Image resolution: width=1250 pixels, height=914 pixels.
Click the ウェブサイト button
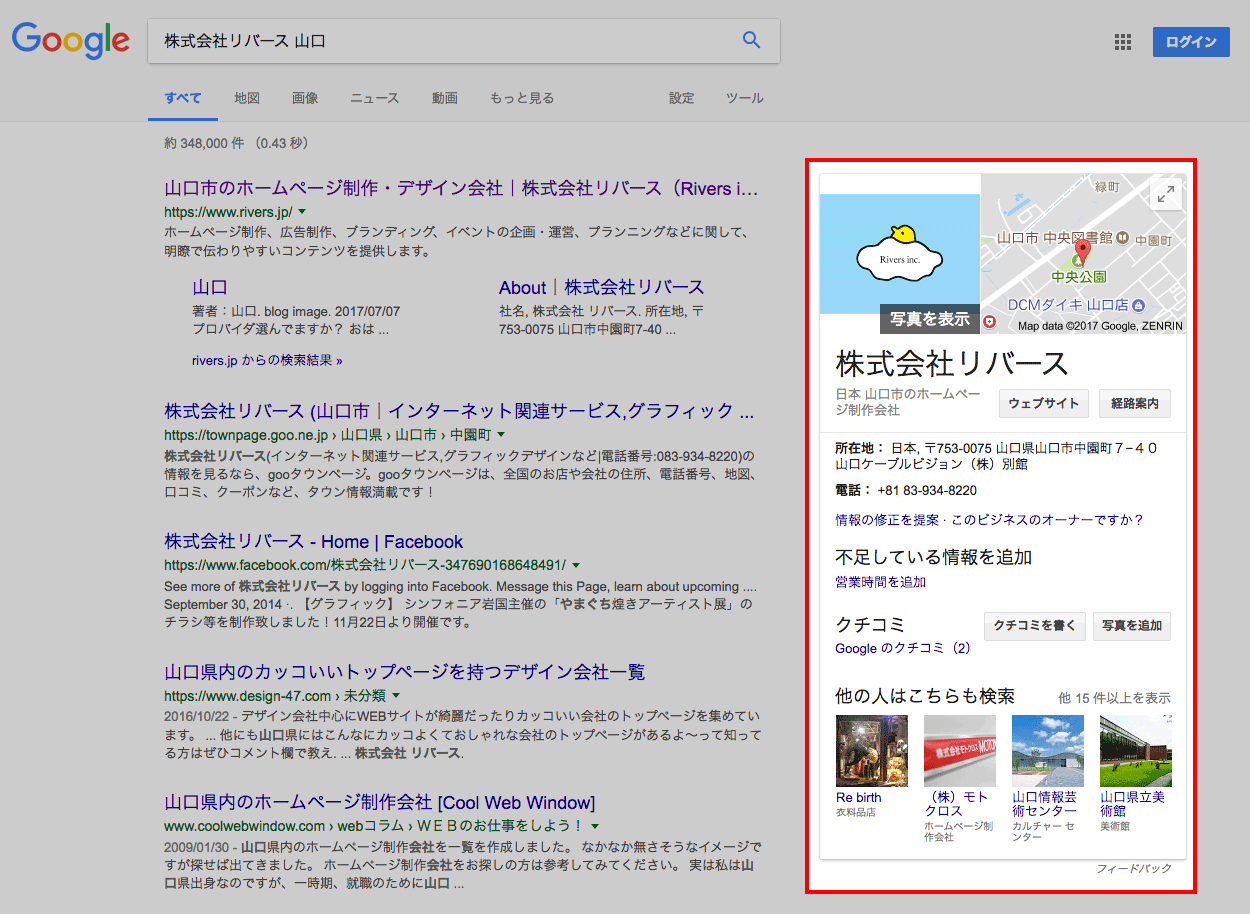click(1044, 404)
